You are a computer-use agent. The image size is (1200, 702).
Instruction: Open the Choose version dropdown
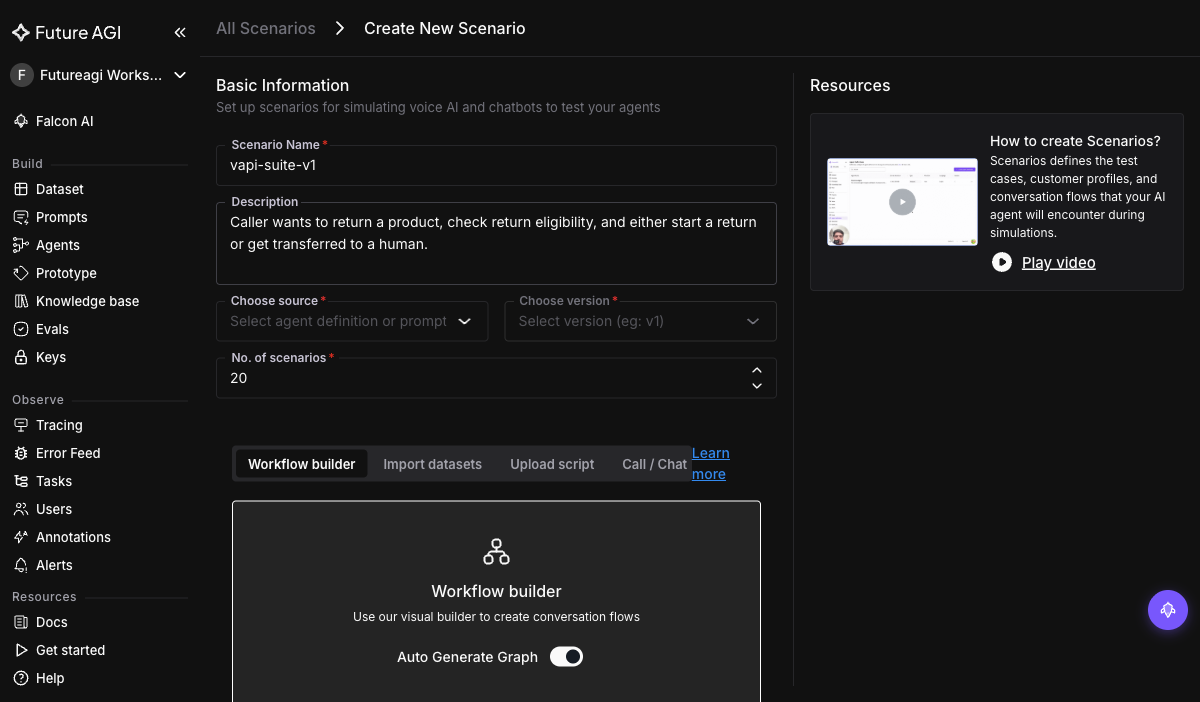(640, 321)
